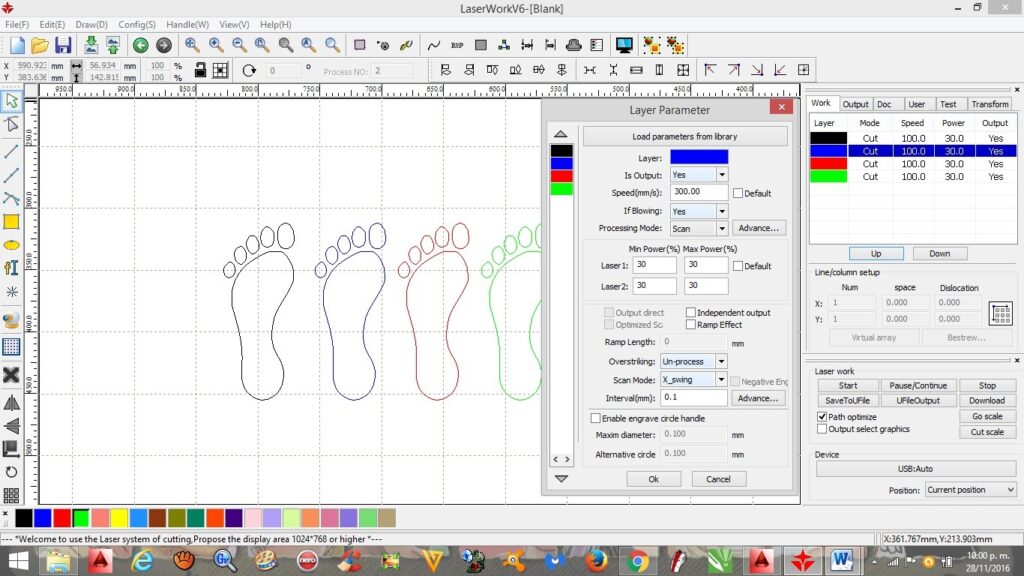
Task: Select the ellipse drawing tool
Action: point(11,245)
